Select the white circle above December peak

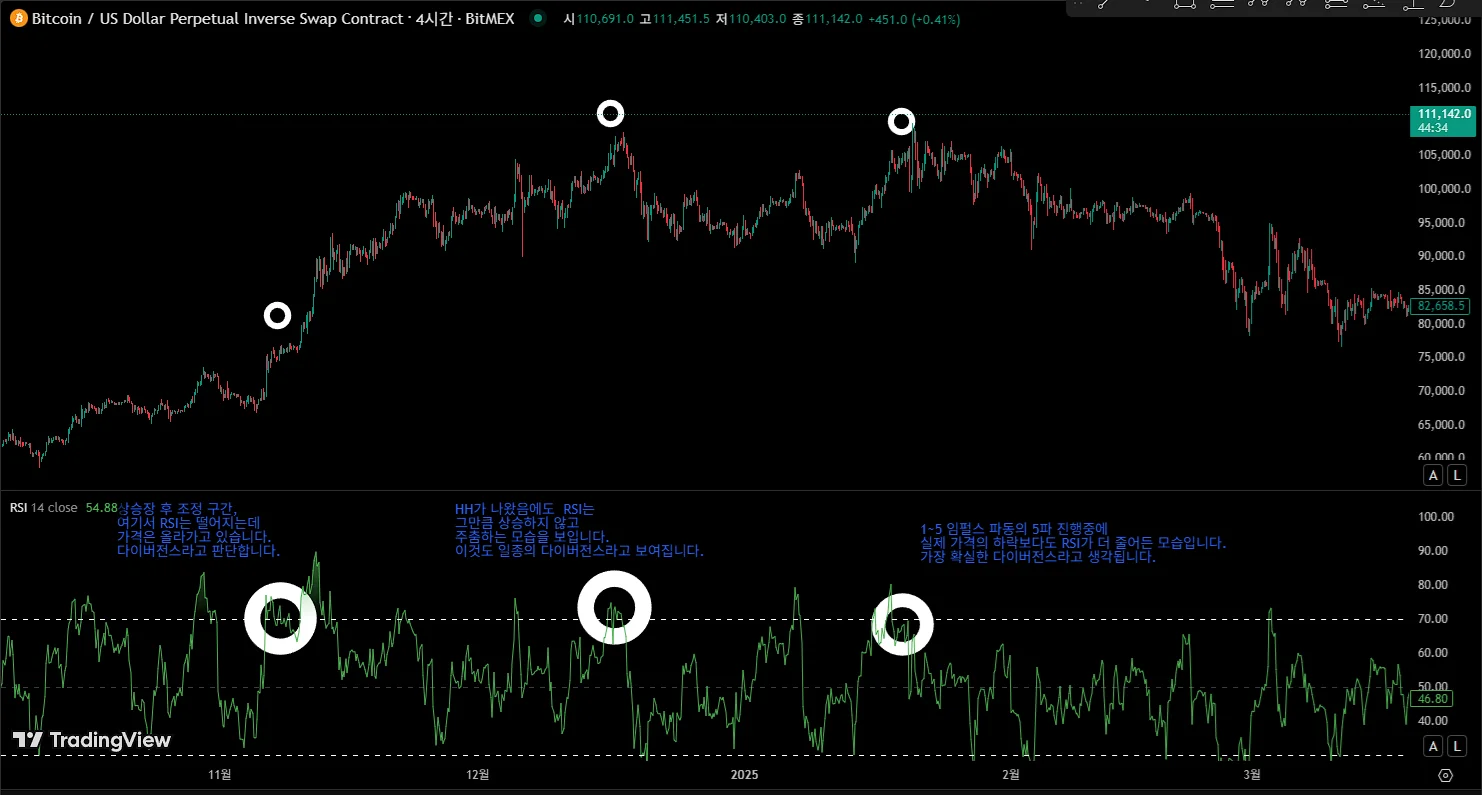(x=610, y=113)
